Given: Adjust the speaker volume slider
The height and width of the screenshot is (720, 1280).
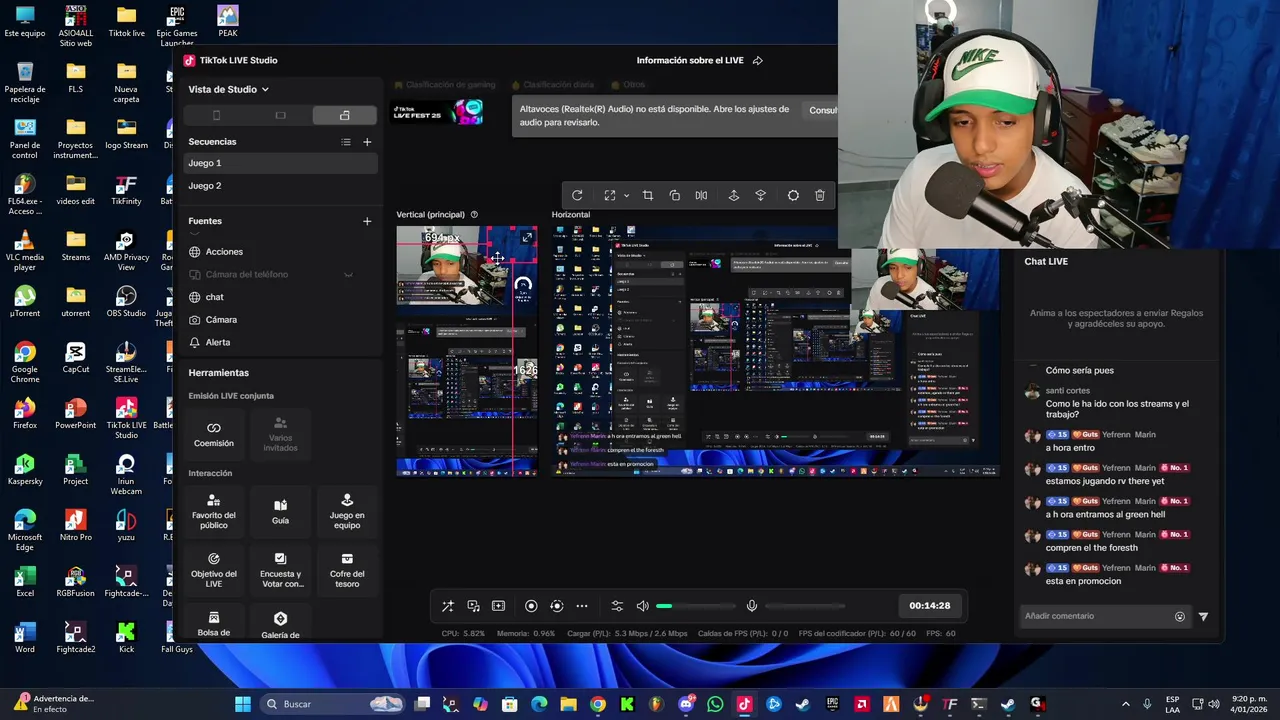Looking at the screenshot, I should point(695,606).
